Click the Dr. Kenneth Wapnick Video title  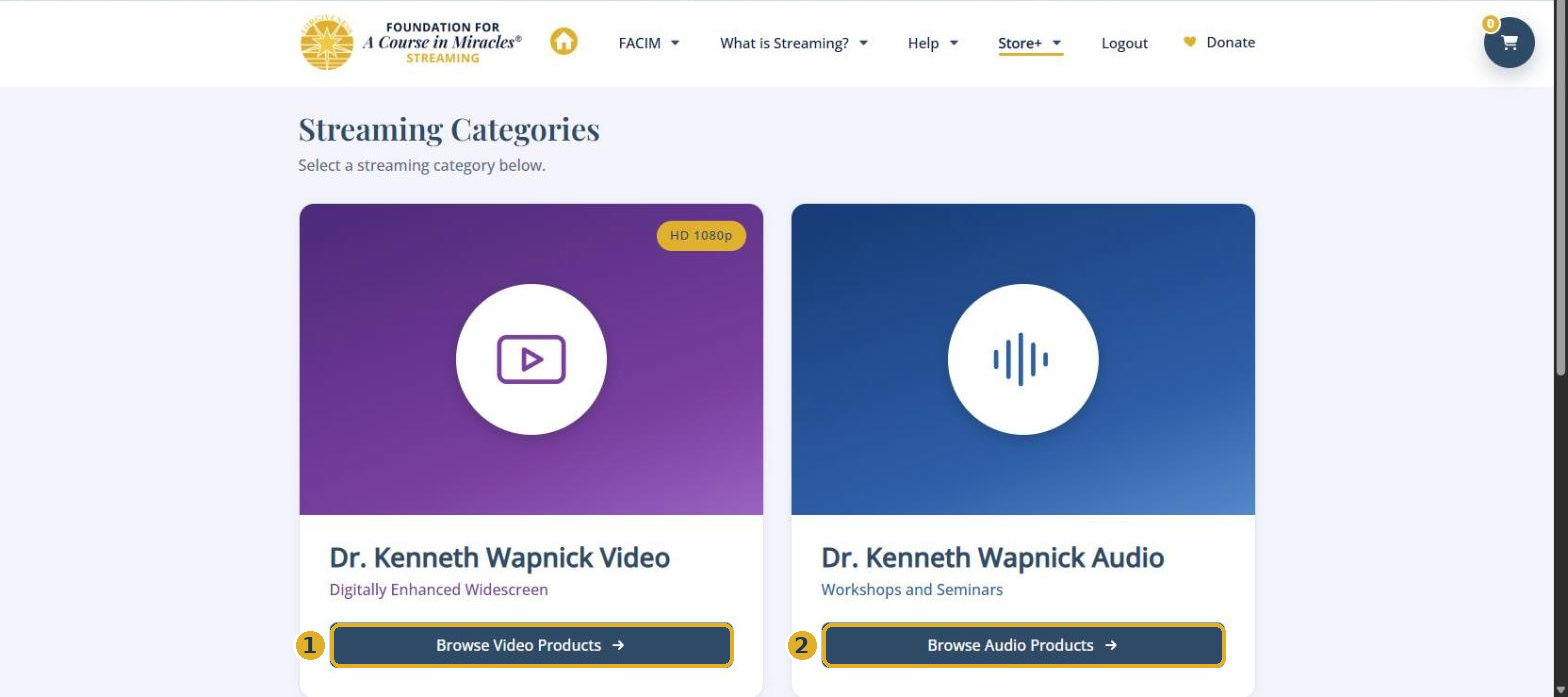coord(500,557)
